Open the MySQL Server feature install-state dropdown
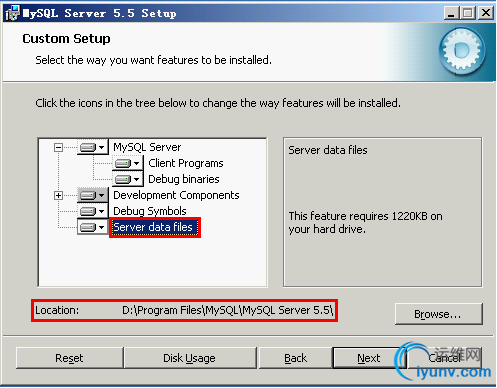This screenshot has width=497, height=388. [x=93, y=147]
